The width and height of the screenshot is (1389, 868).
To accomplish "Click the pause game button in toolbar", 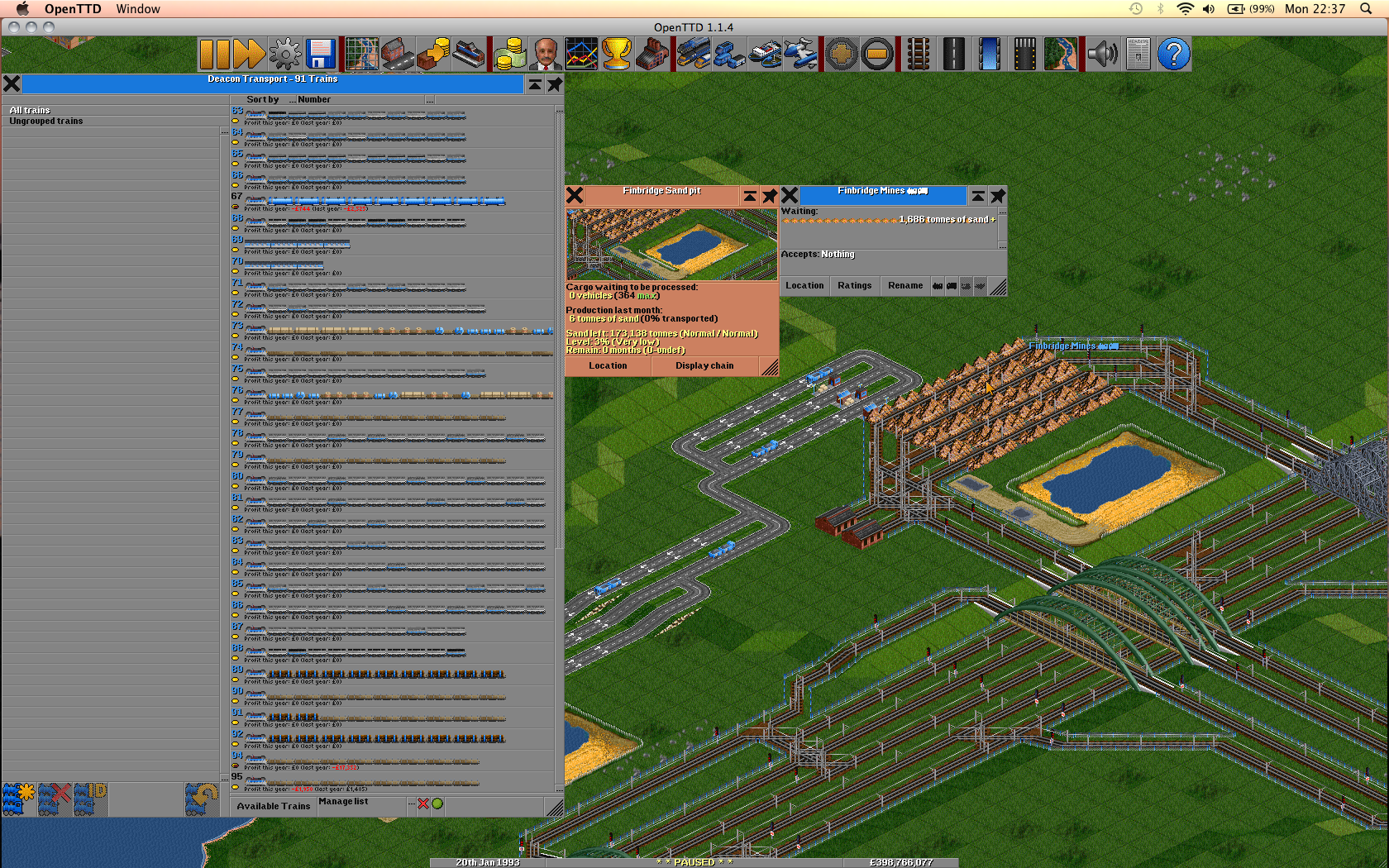I will [214, 55].
